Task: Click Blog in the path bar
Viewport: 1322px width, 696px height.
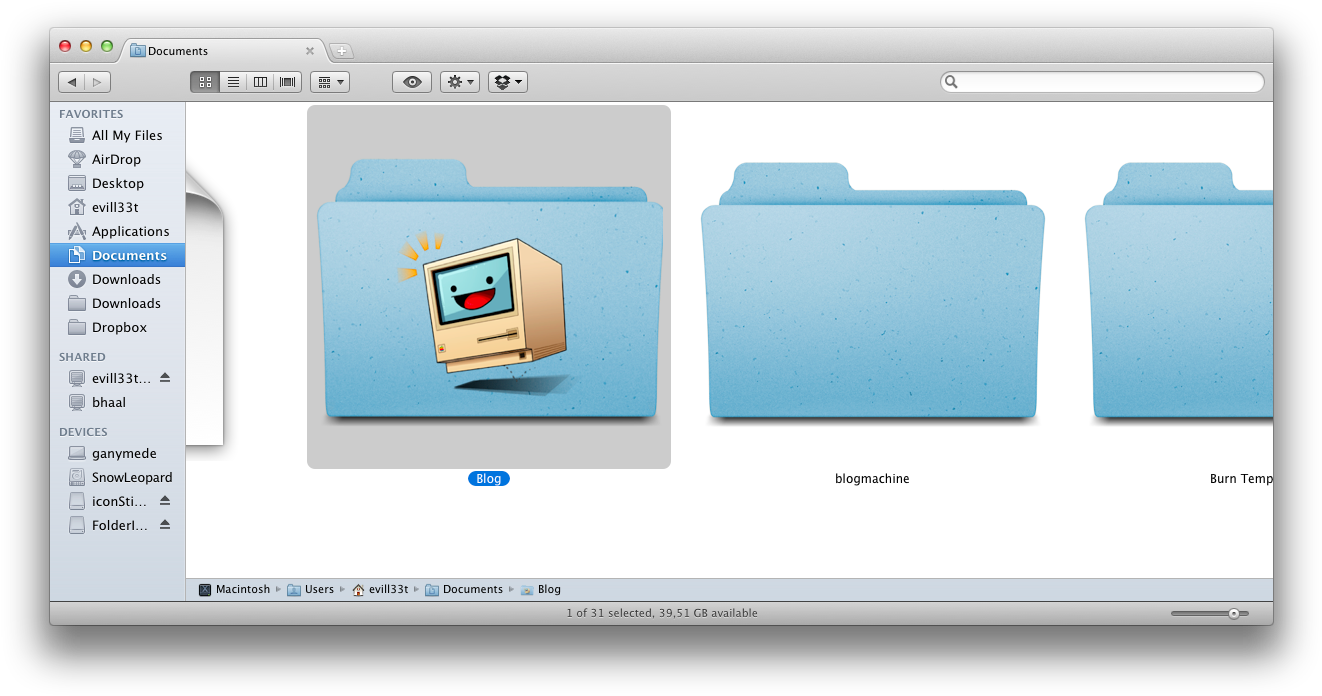Action: [541, 590]
